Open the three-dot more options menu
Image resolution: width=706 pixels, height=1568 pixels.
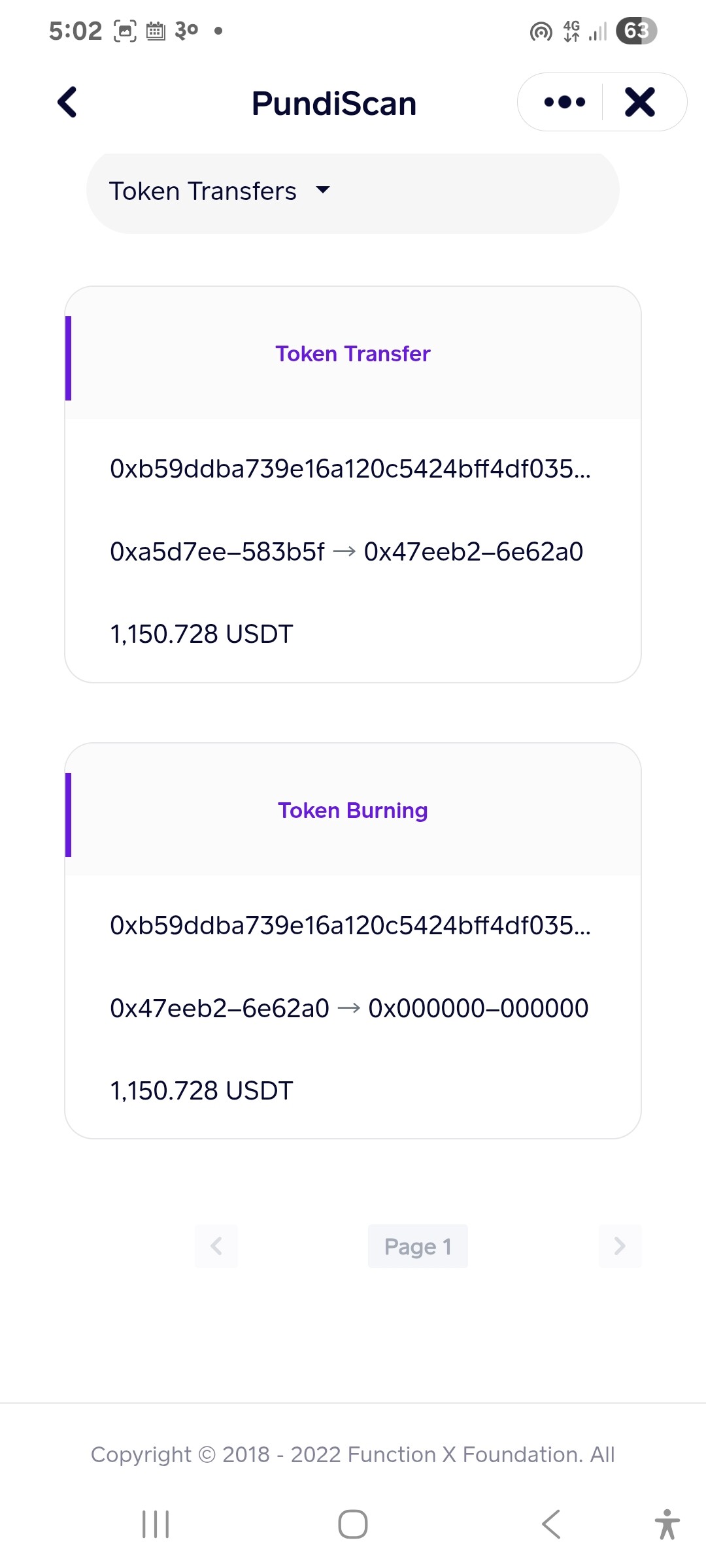[x=565, y=102]
